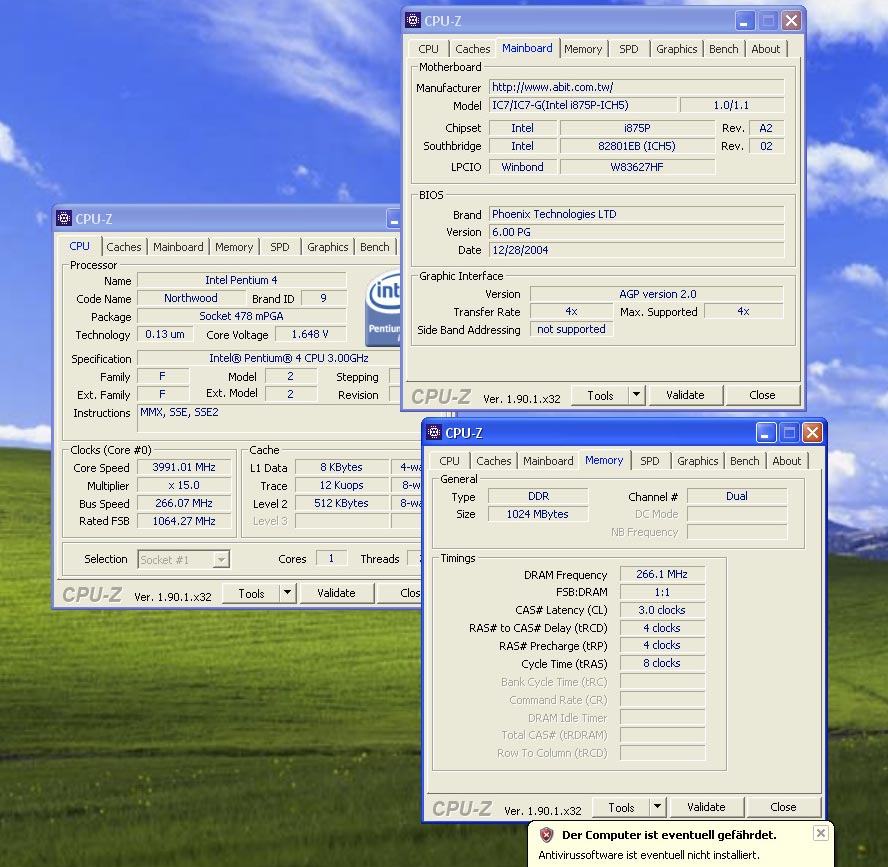Open Caches tab in CPU window

(123, 247)
